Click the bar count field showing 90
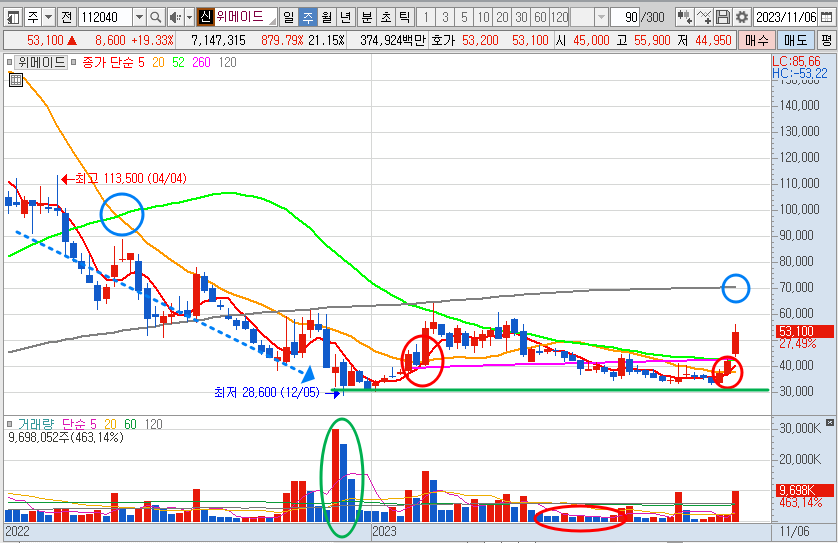This screenshot has width=838, height=543. click(625, 18)
